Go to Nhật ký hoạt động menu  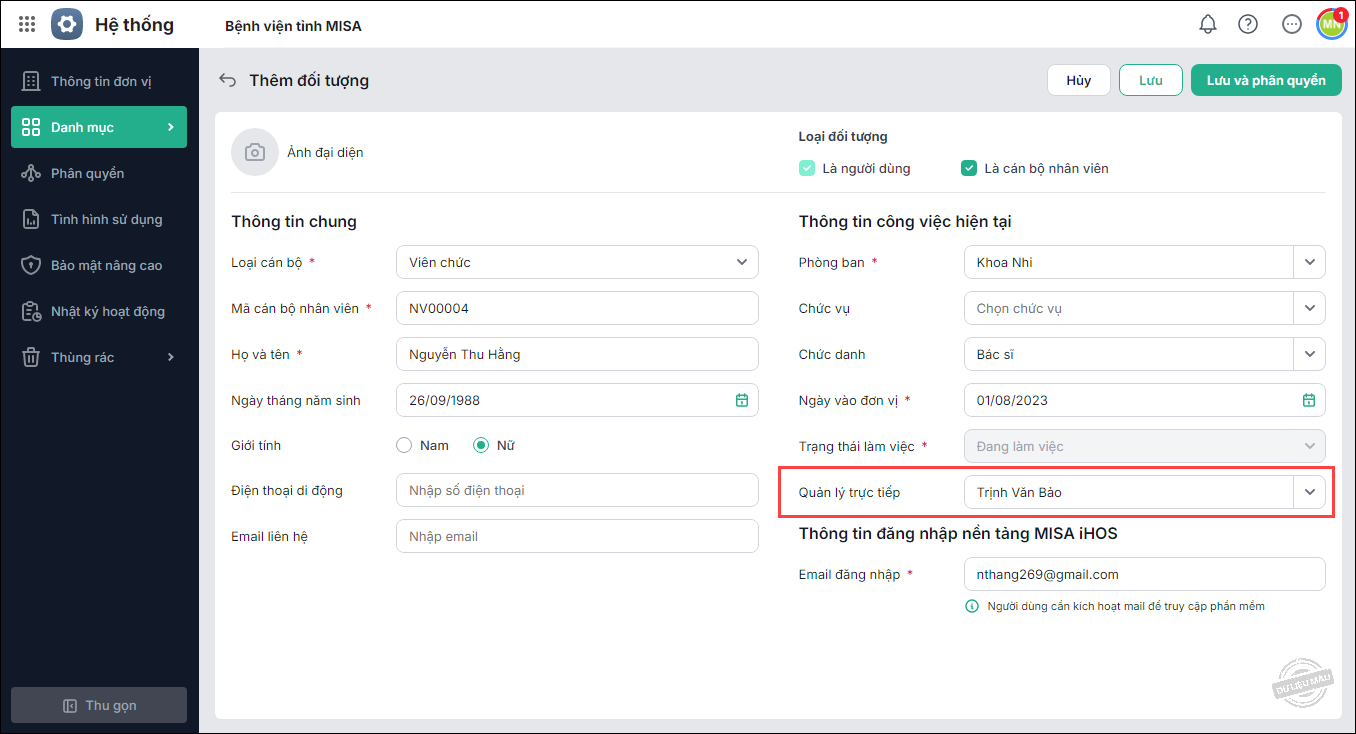point(107,311)
